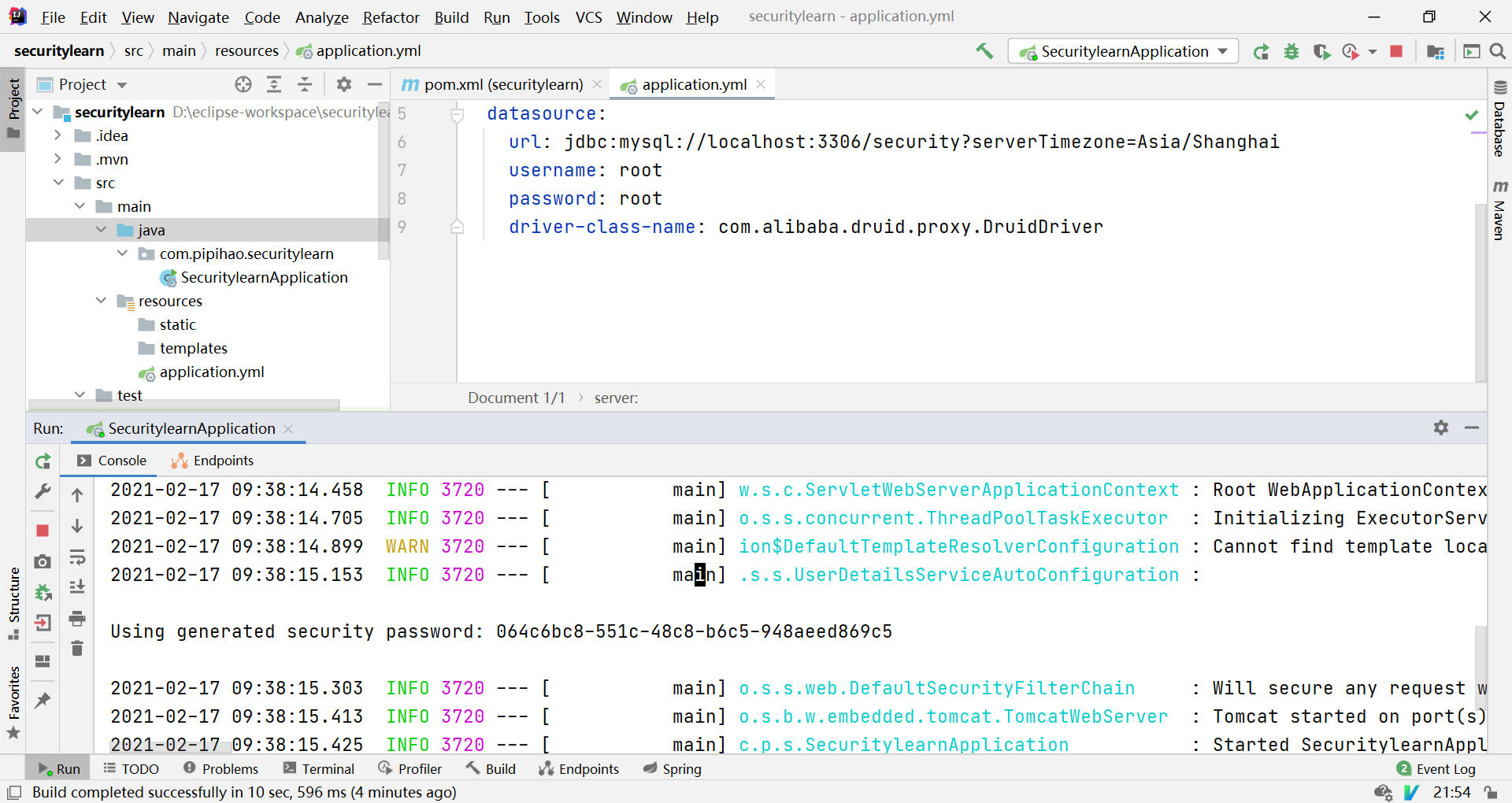
Task: Open the dropdown arrow beside the Profile icon
Action: pyautogui.click(x=1373, y=52)
